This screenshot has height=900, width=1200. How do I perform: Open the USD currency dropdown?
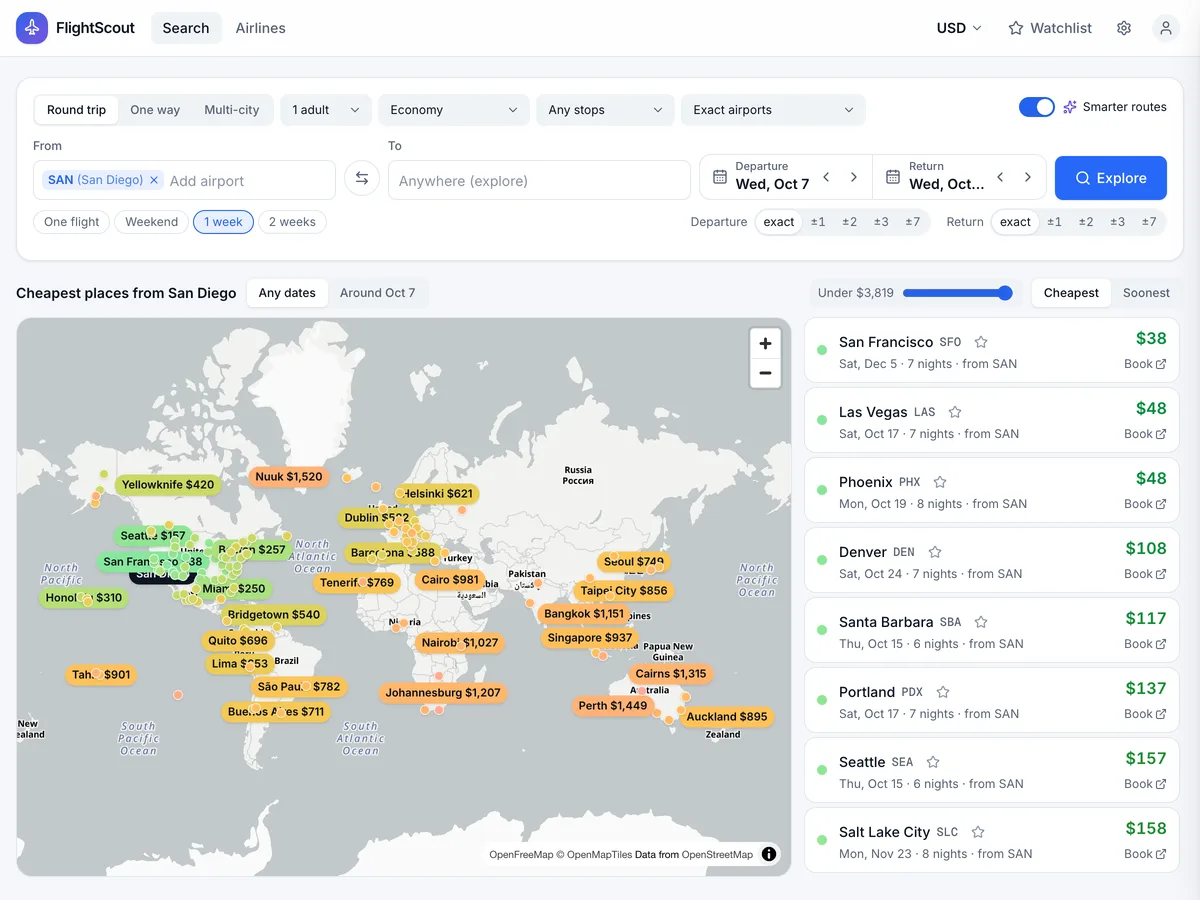pyautogui.click(x=959, y=28)
